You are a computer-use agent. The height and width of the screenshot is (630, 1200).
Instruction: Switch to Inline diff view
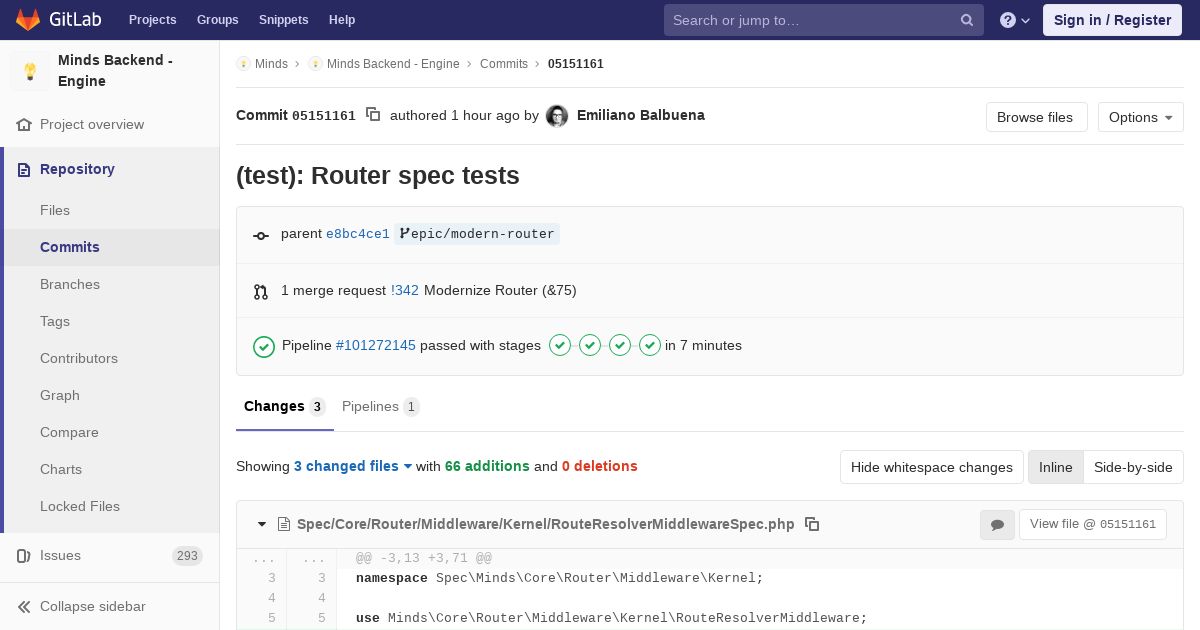[1055, 467]
